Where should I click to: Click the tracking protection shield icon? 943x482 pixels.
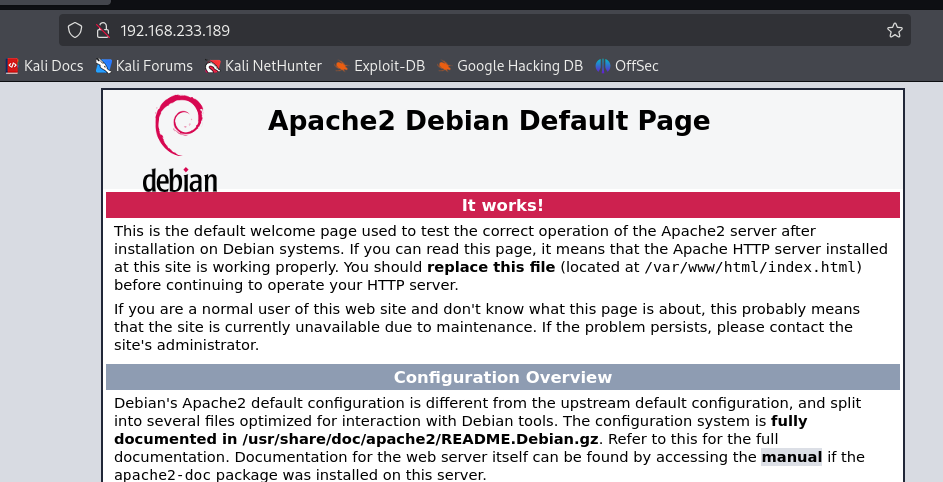pos(75,30)
